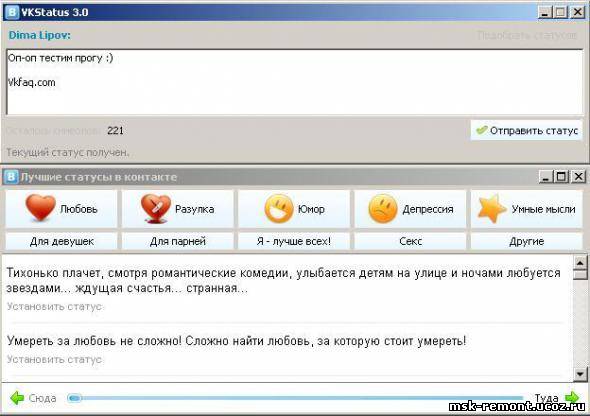
Task: Set the Умереть за любовь status
Action: (55, 360)
